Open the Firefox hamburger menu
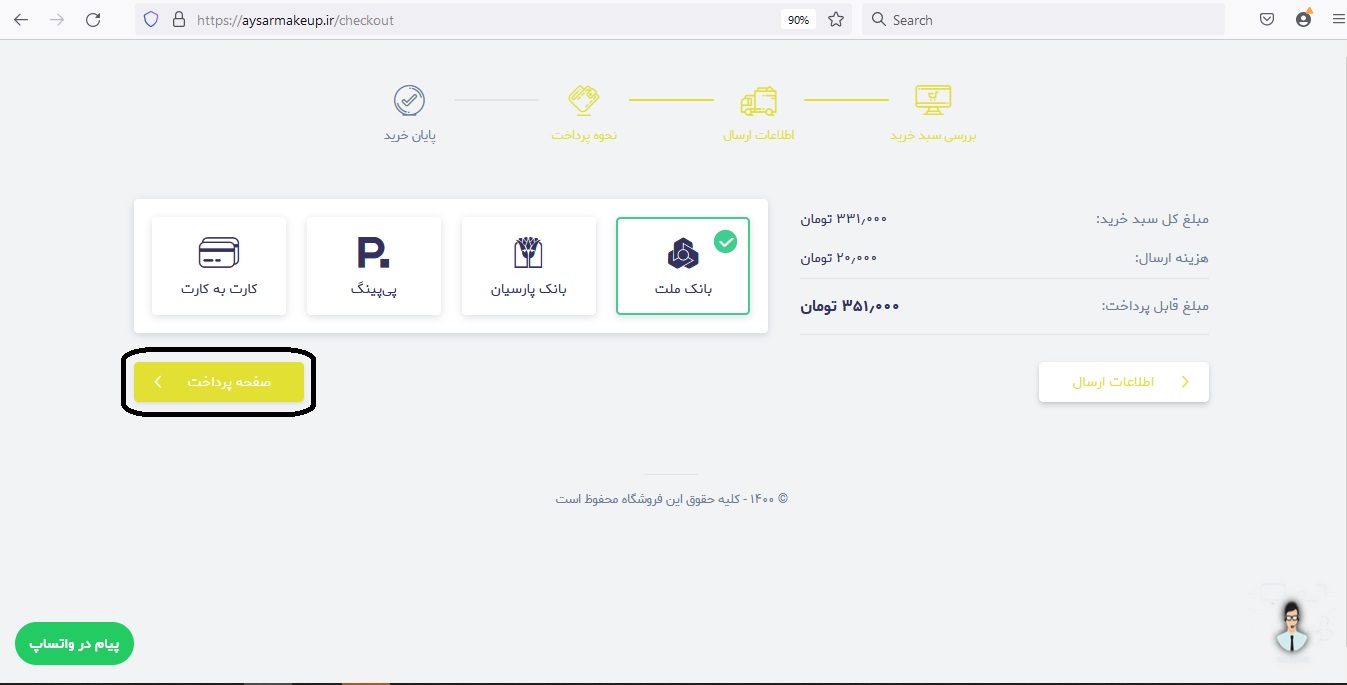1347x685 pixels. [x=1338, y=19]
